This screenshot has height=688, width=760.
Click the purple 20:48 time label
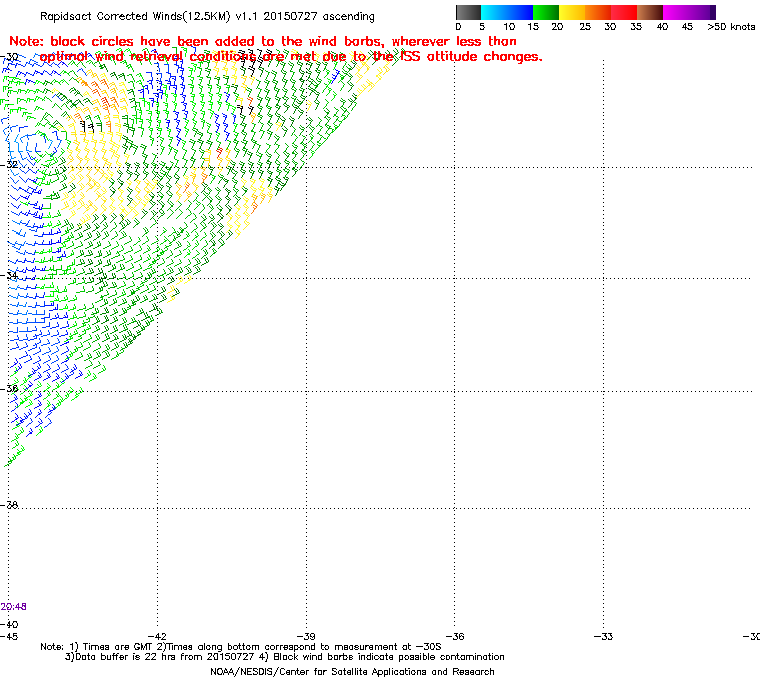coord(14,607)
